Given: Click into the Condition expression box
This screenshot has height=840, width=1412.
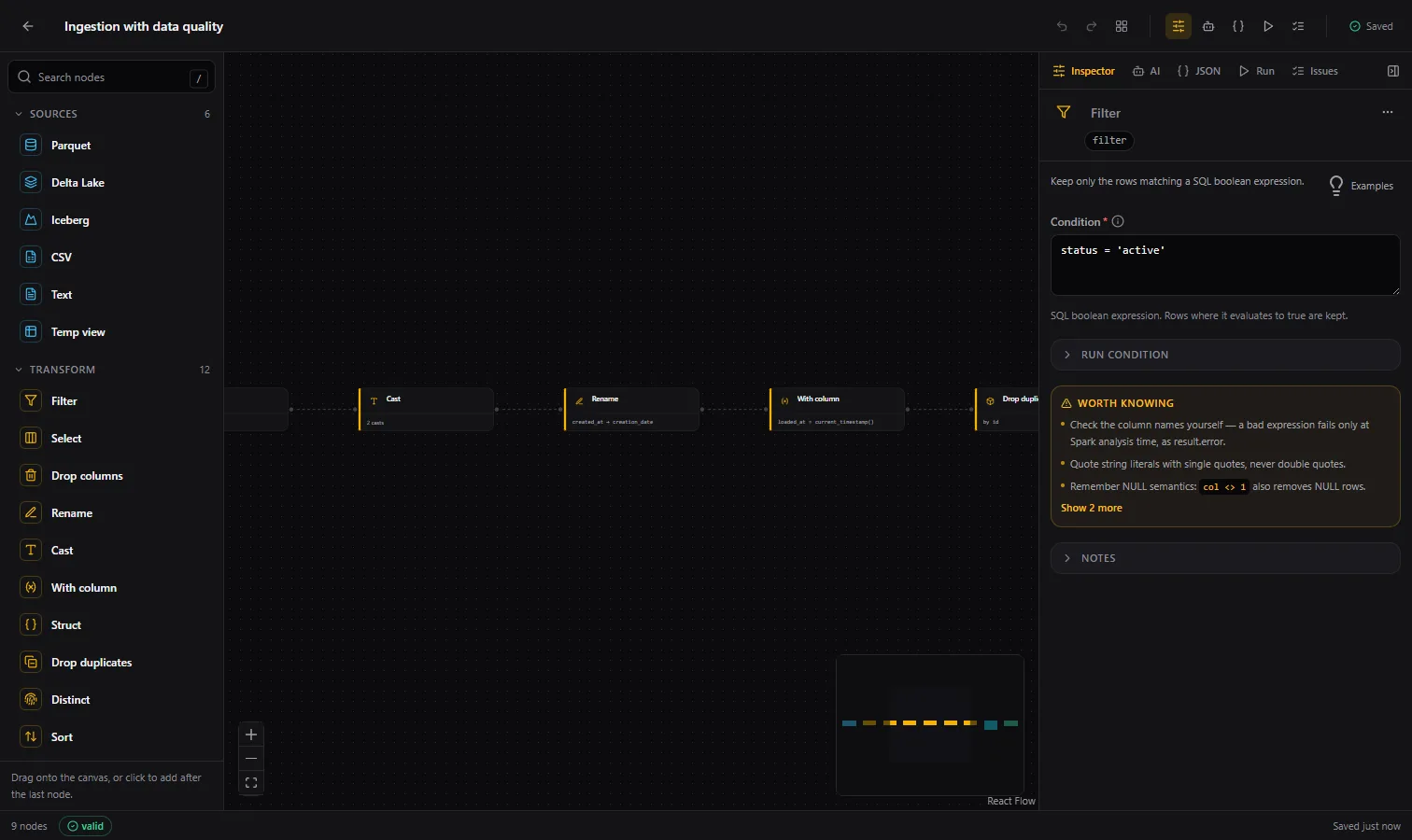Looking at the screenshot, I should [1225, 265].
